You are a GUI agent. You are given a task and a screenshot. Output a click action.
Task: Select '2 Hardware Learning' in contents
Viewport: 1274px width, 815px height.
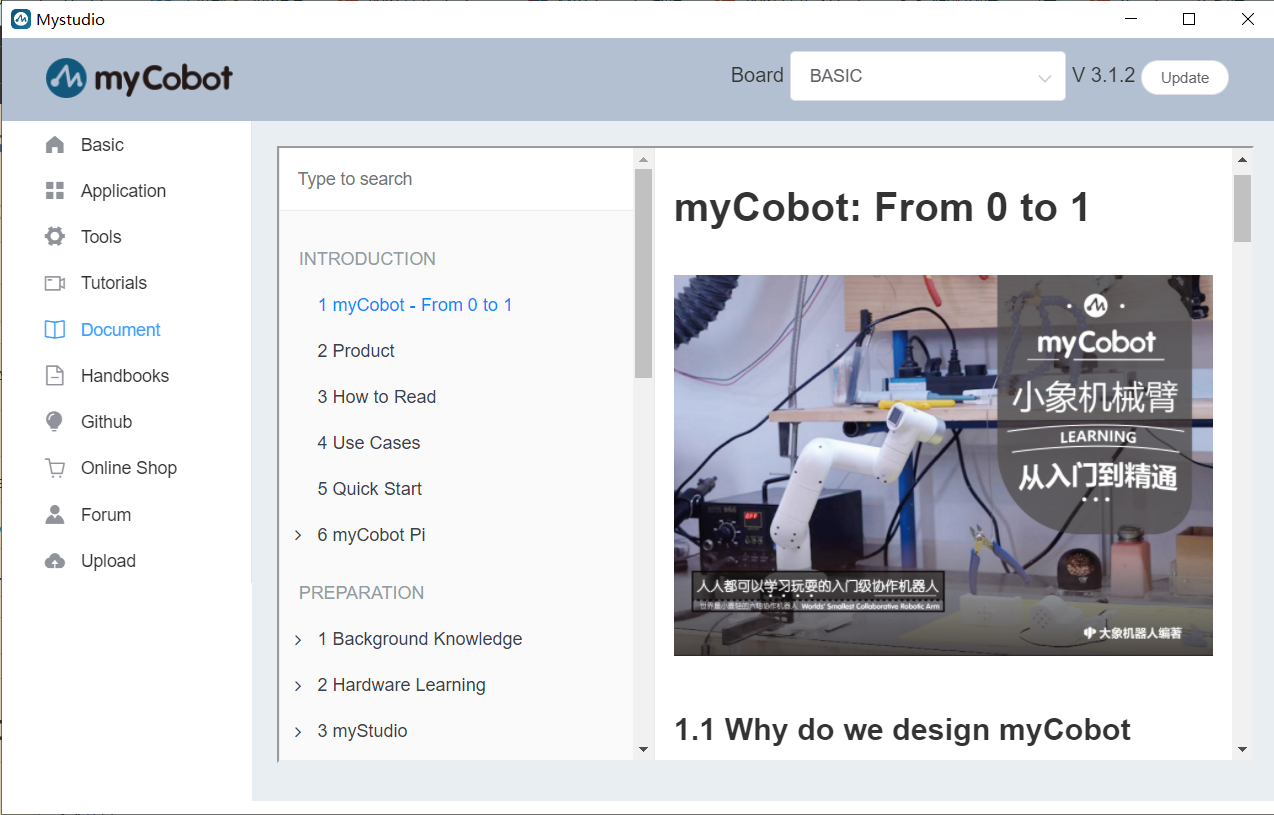coord(402,685)
